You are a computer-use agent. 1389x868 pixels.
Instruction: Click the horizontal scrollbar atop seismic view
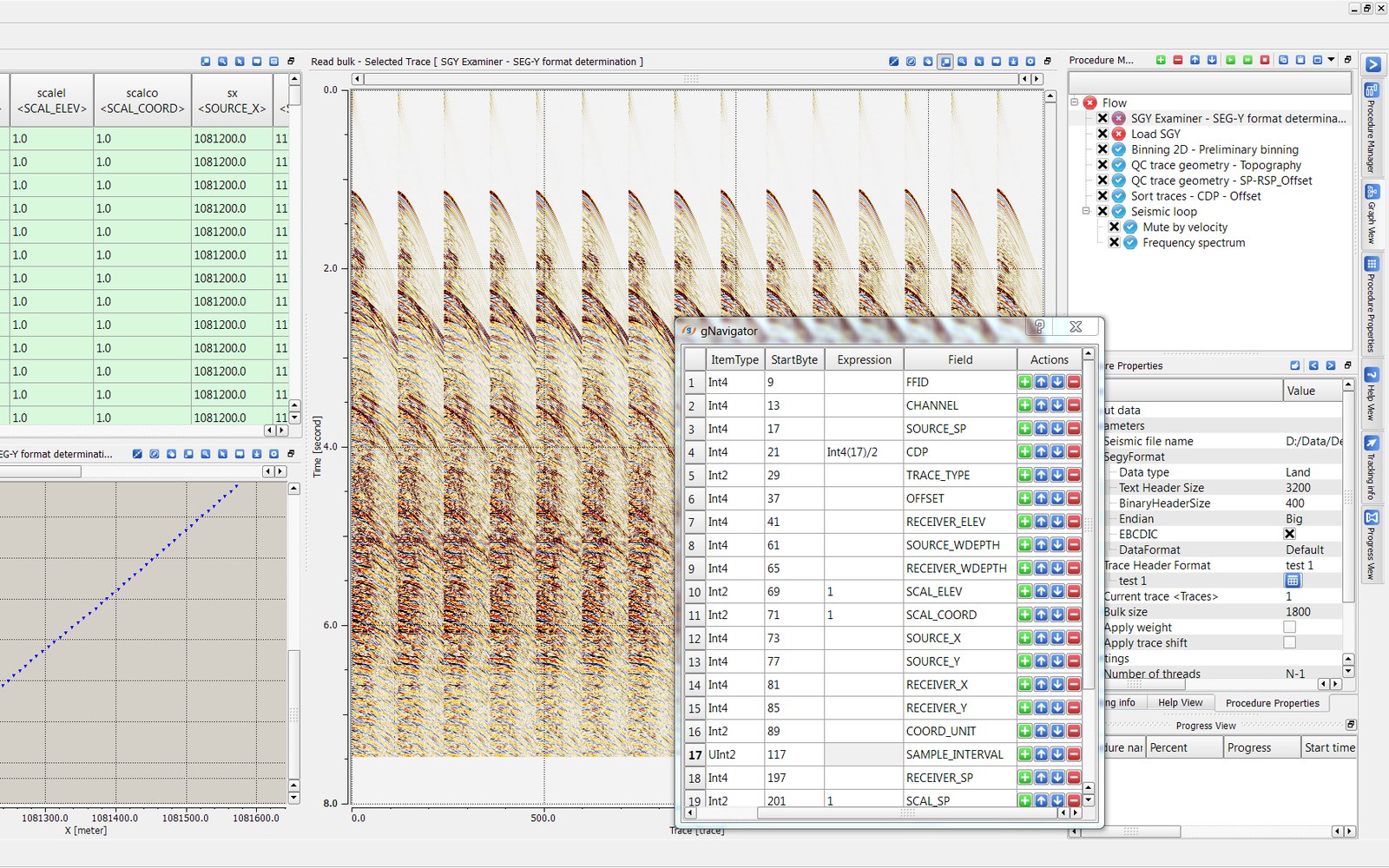691,79
